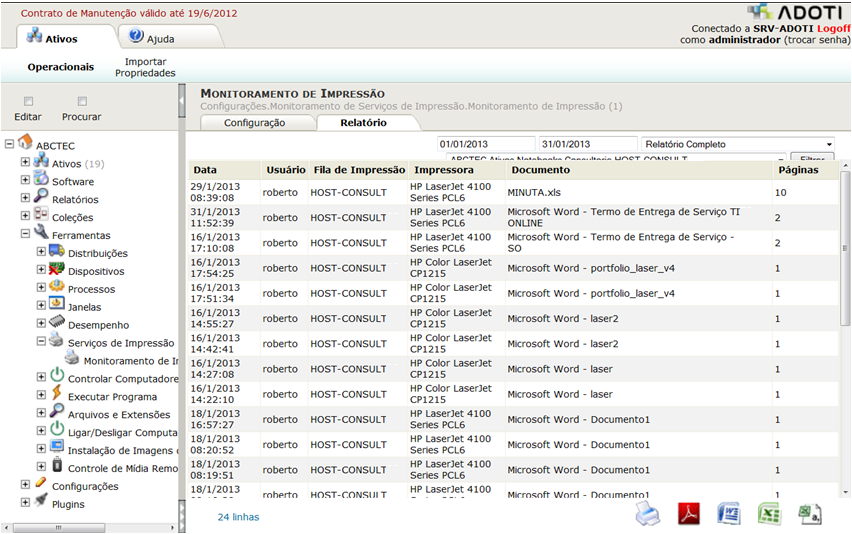Export report to Excel spreadsheet
The width and height of the screenshot is (852, 534).
pyautogui.click(x=769, y=513)
